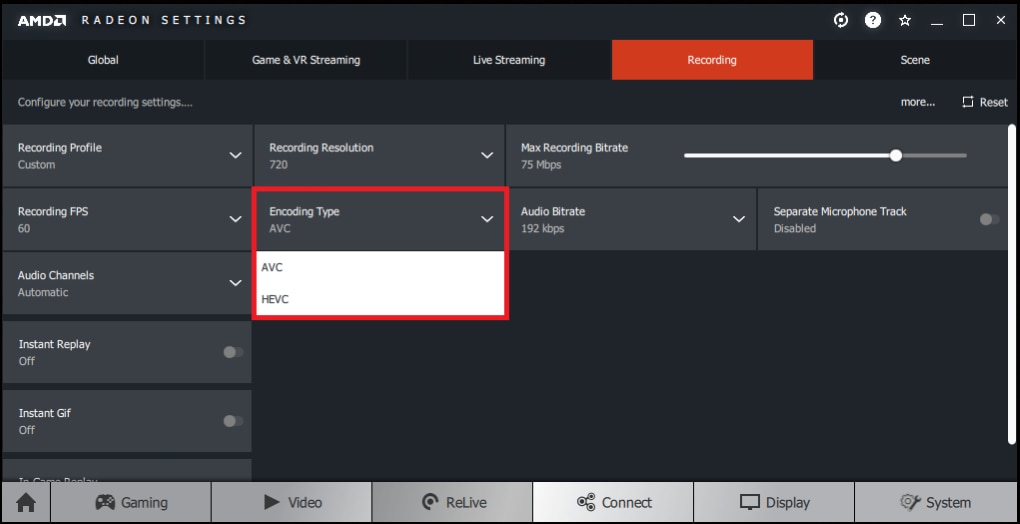
Task: Switch to the Global tab
Action: 103,60
